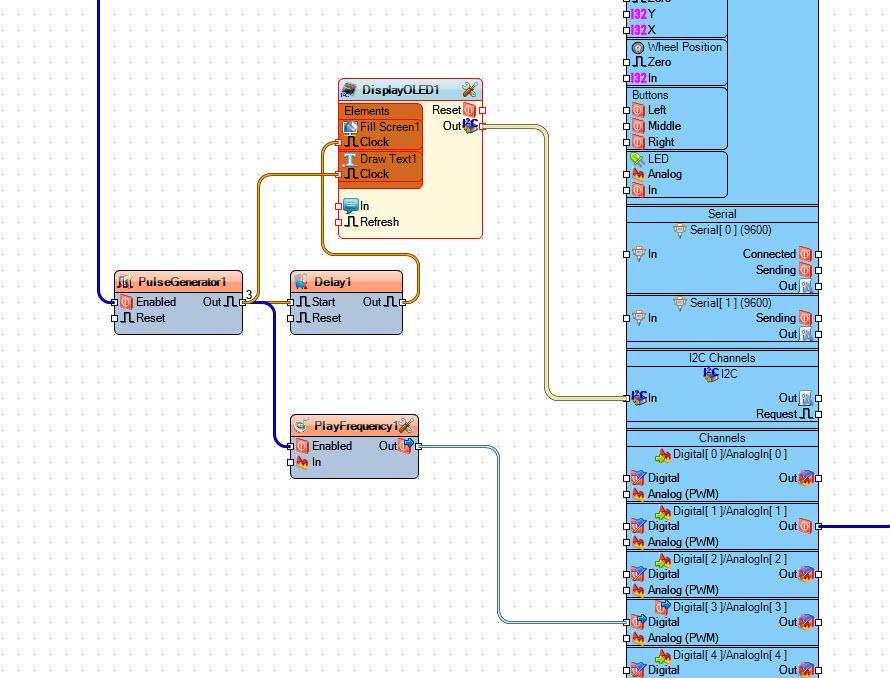
Task: Click Wheel Position Zero input pin
Action: [x=627, y=62]
